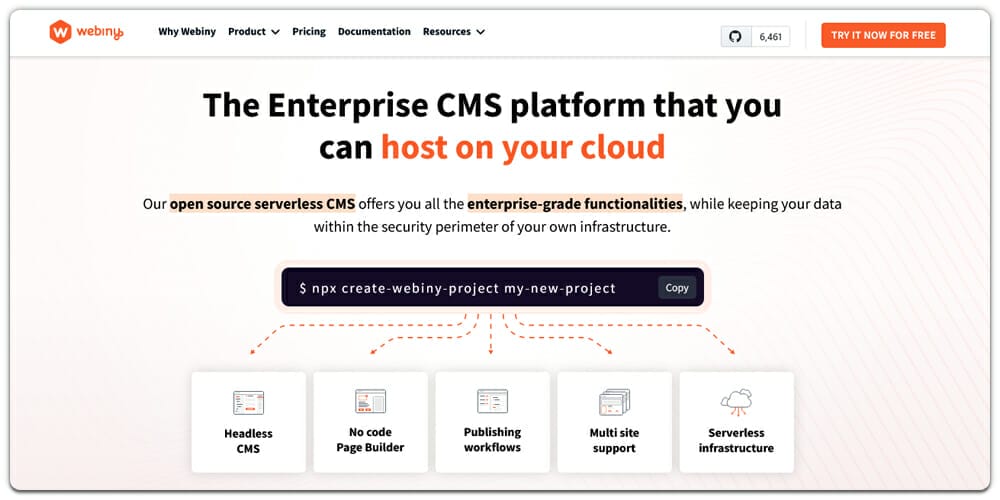Click the No code Page Builder icon
This screenshot has width=1000, height=500.
[370, 402]
